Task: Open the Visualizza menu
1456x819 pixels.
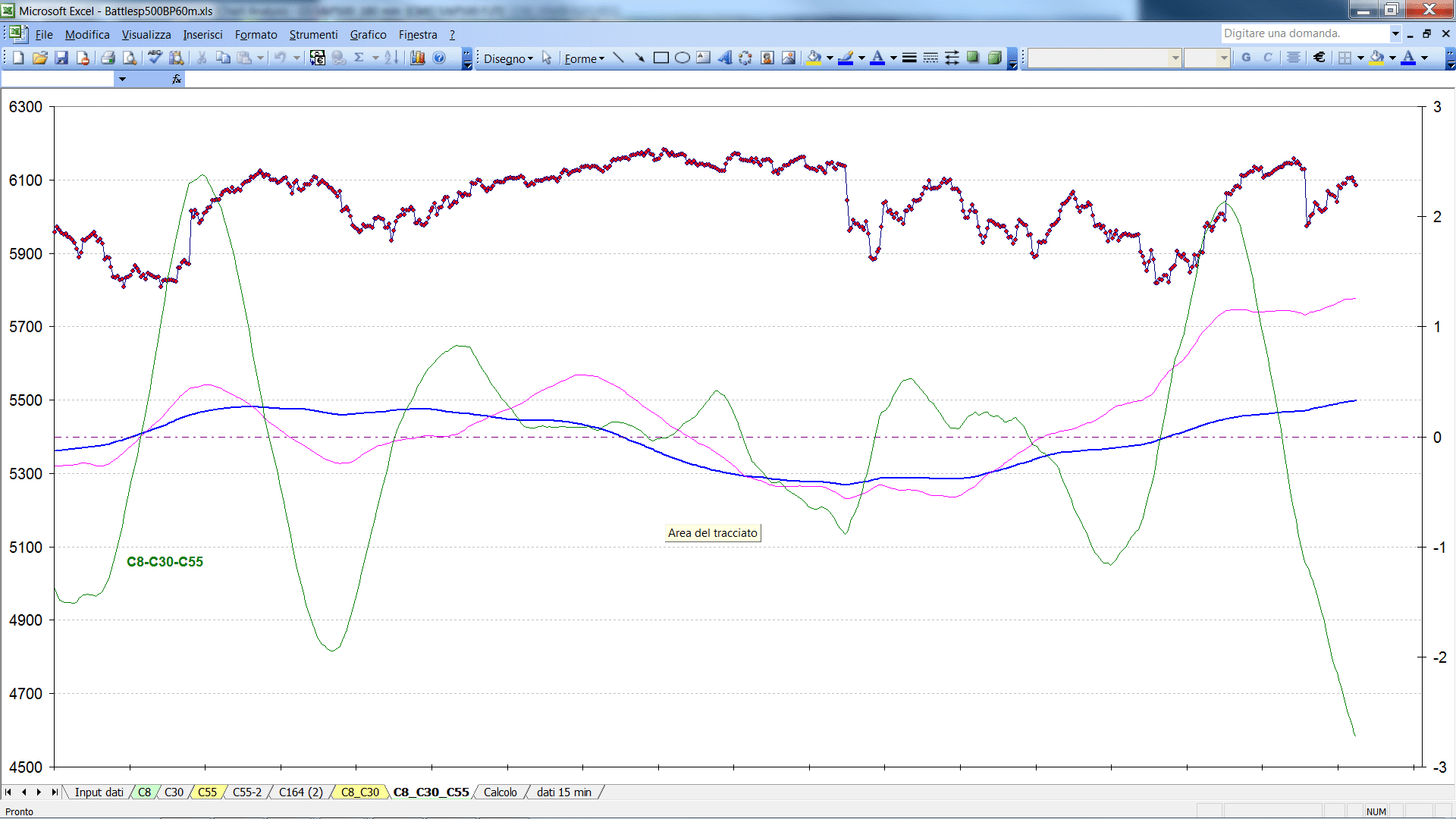Action: point(146,34)
